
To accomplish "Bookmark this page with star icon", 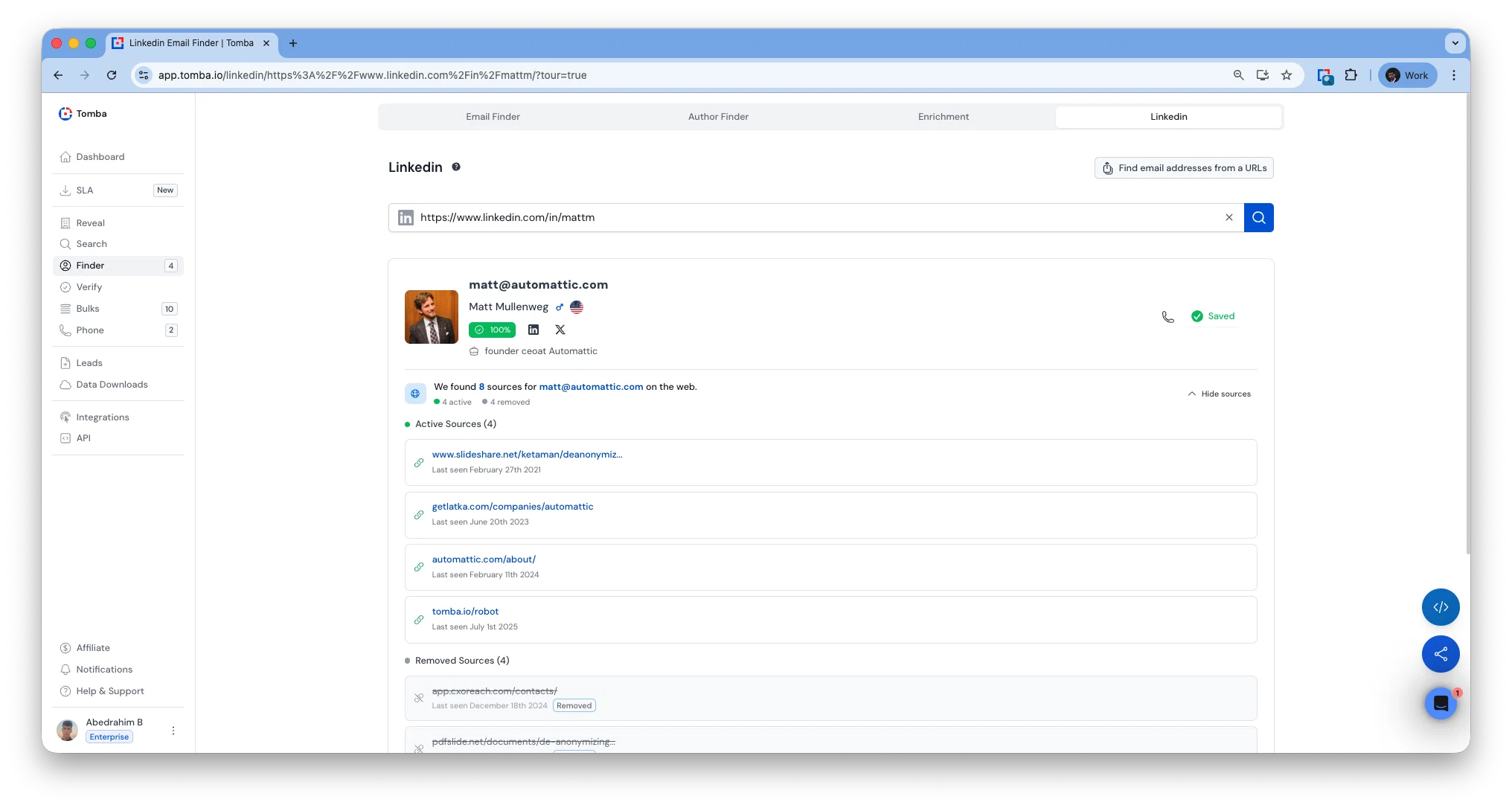I will point(1287,75).
